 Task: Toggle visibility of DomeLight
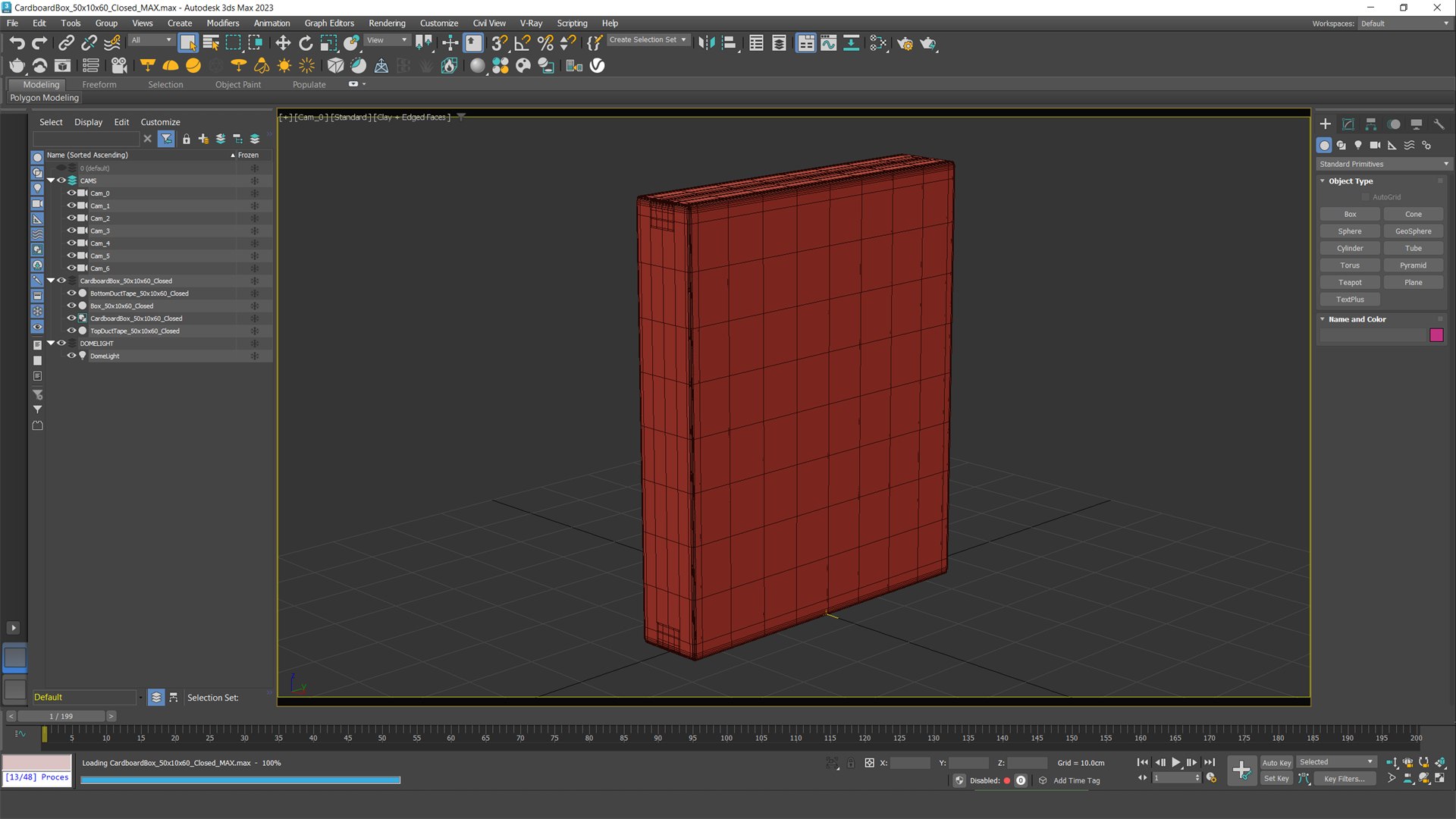71,356
